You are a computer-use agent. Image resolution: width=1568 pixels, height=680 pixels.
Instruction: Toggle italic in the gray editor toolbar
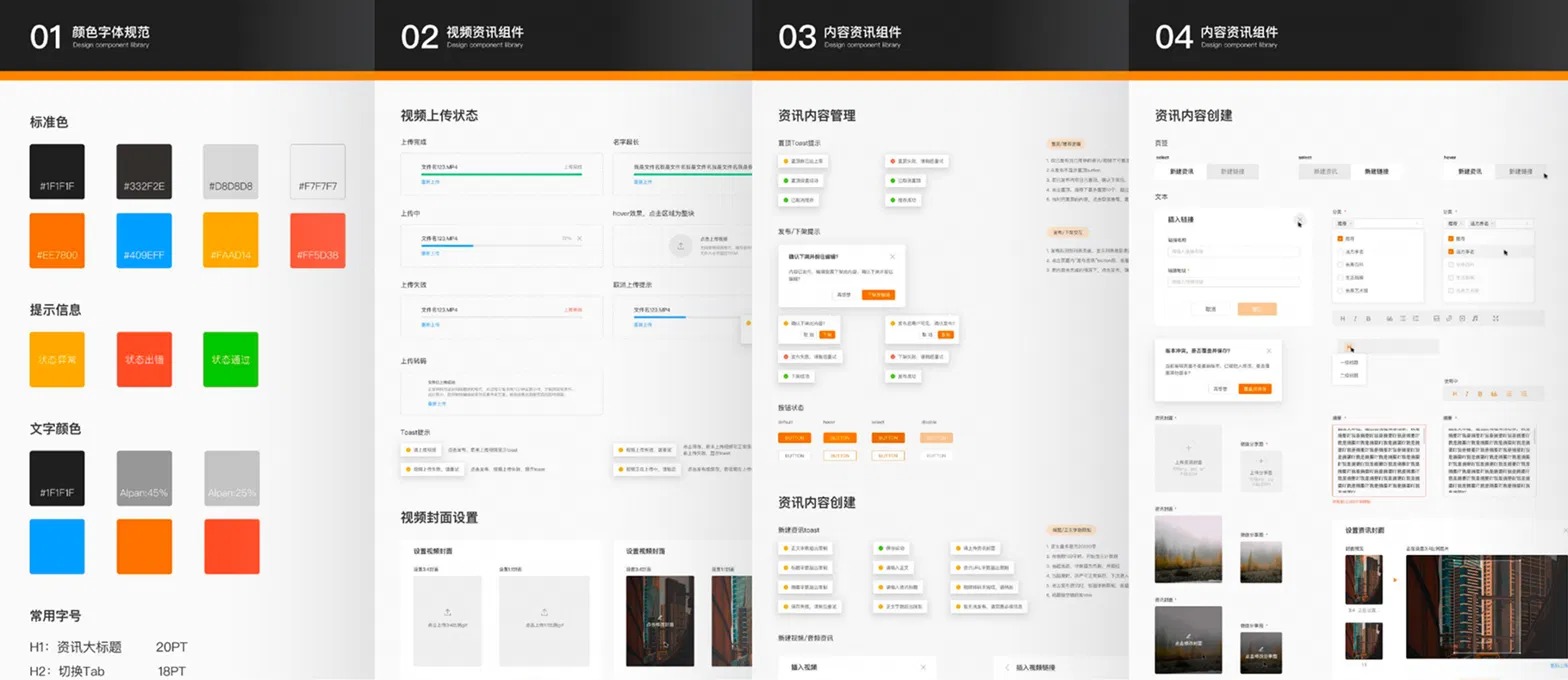pos(1355,318)
